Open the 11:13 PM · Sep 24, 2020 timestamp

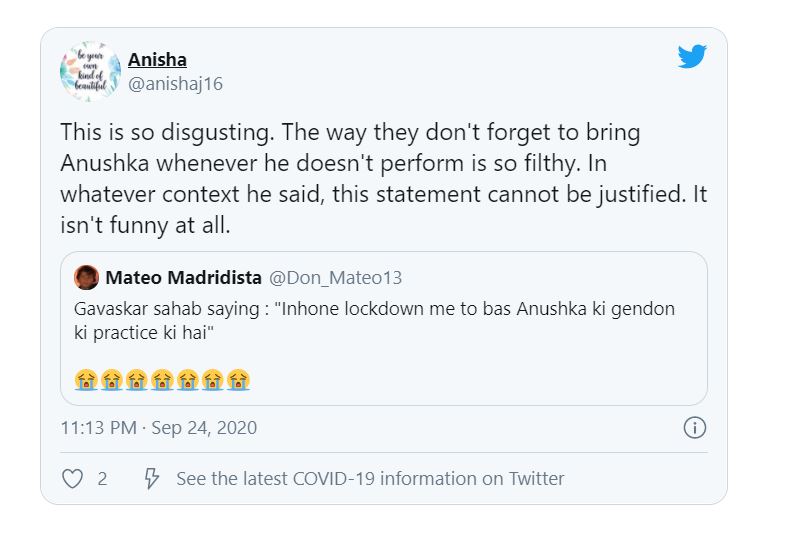(x=158, y=428)
